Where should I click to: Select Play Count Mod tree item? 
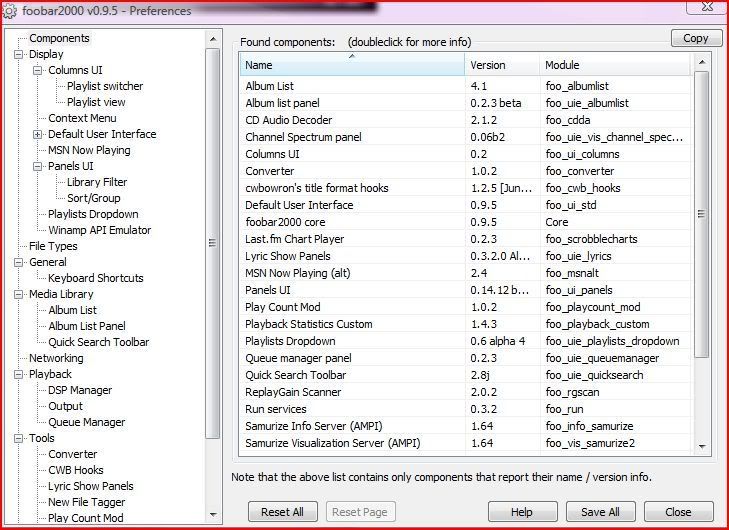point(86,518)
